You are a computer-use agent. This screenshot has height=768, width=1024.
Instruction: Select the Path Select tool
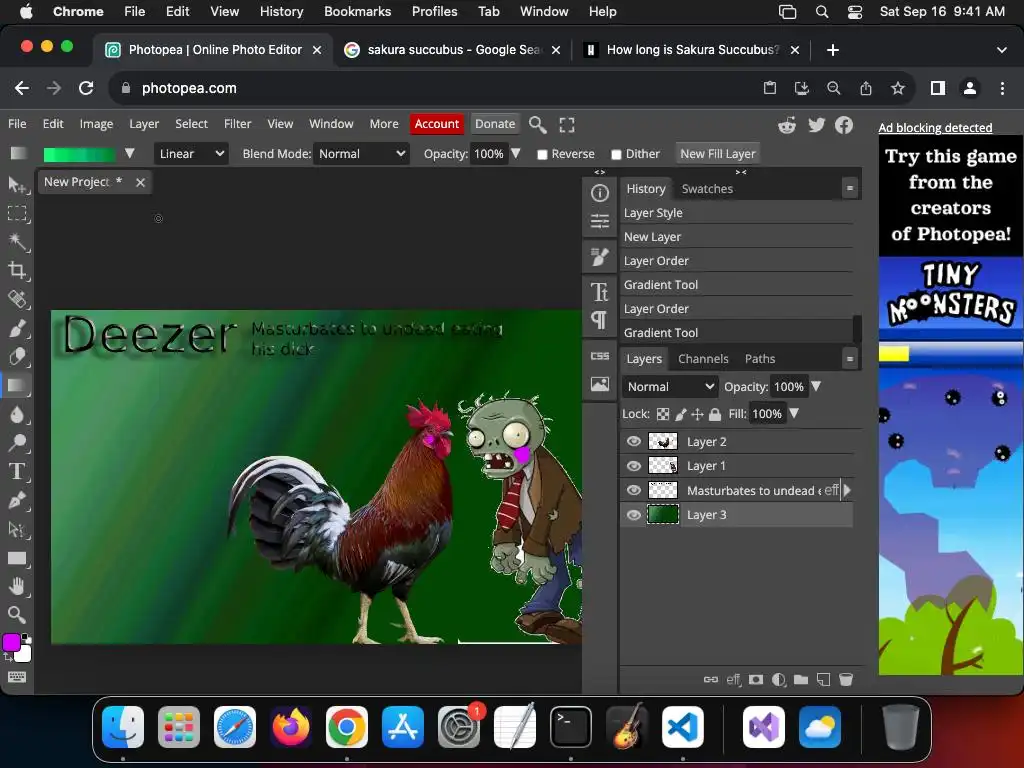17,529
